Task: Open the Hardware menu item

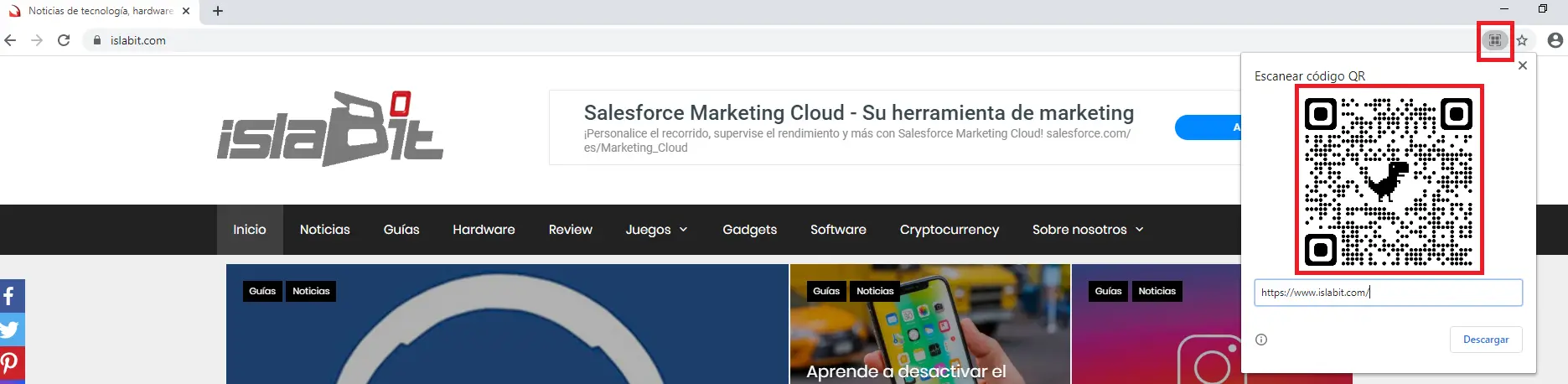Action: 484,230
